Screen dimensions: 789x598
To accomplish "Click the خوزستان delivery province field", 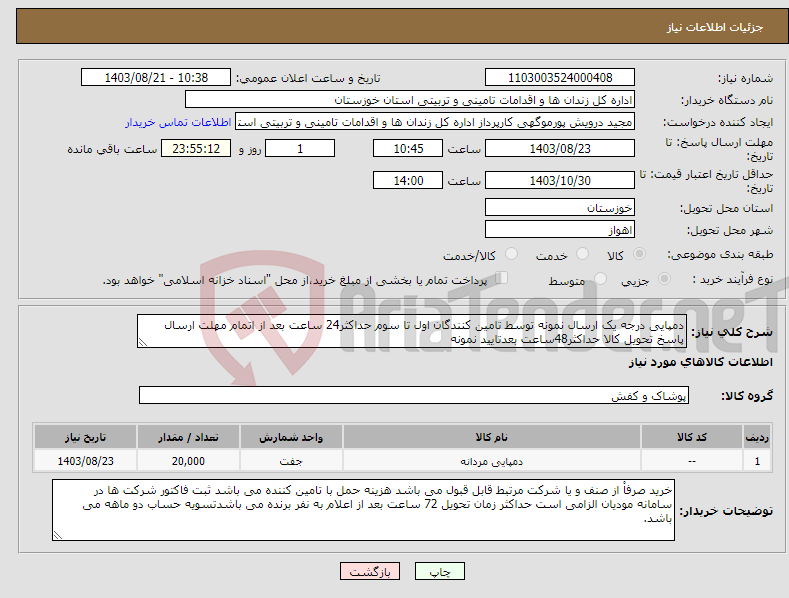I will pyautogui.click(x=560, y=207).
